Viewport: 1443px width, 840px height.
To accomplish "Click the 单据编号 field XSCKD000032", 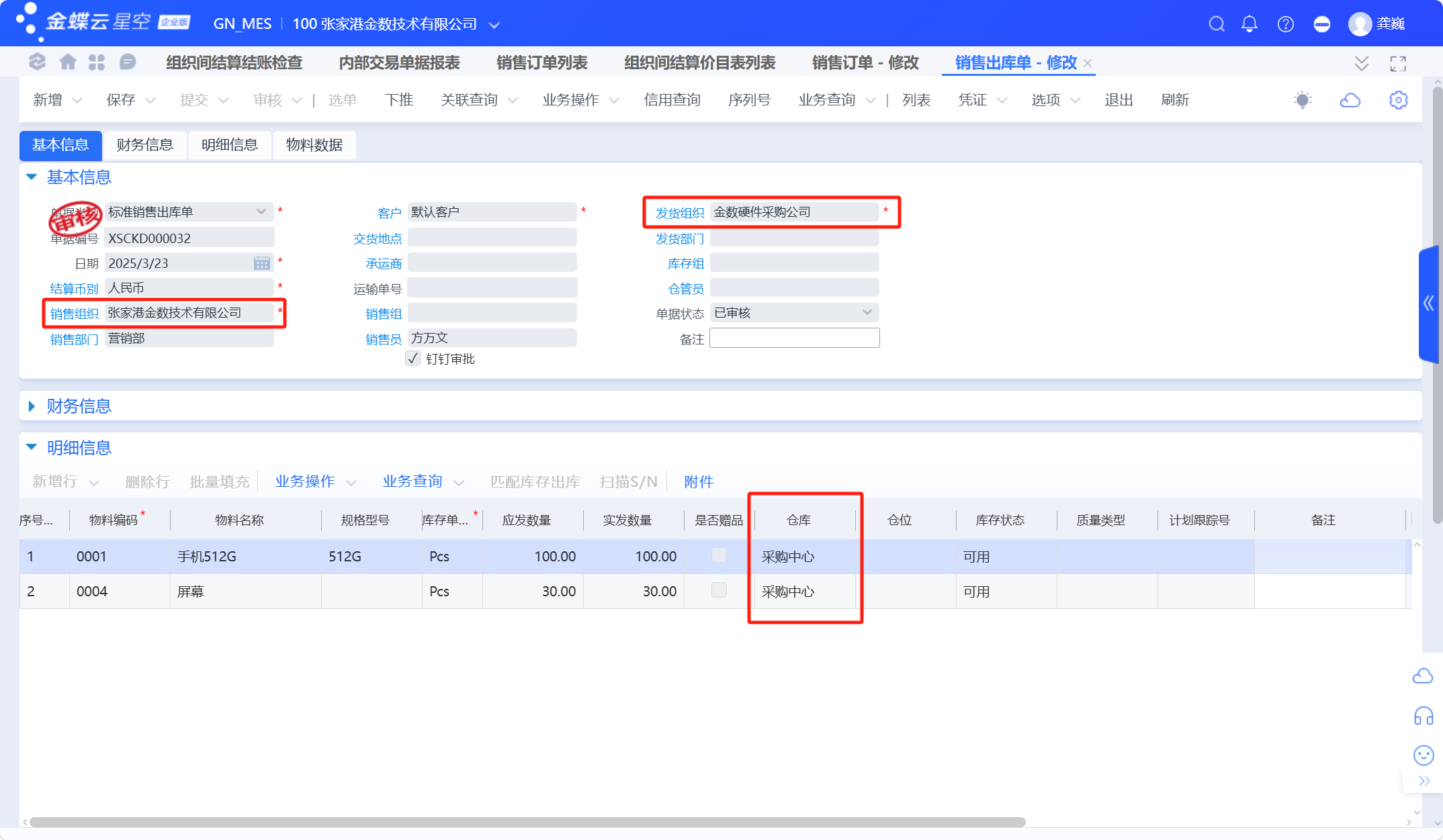I will click(x=189, y=238).
